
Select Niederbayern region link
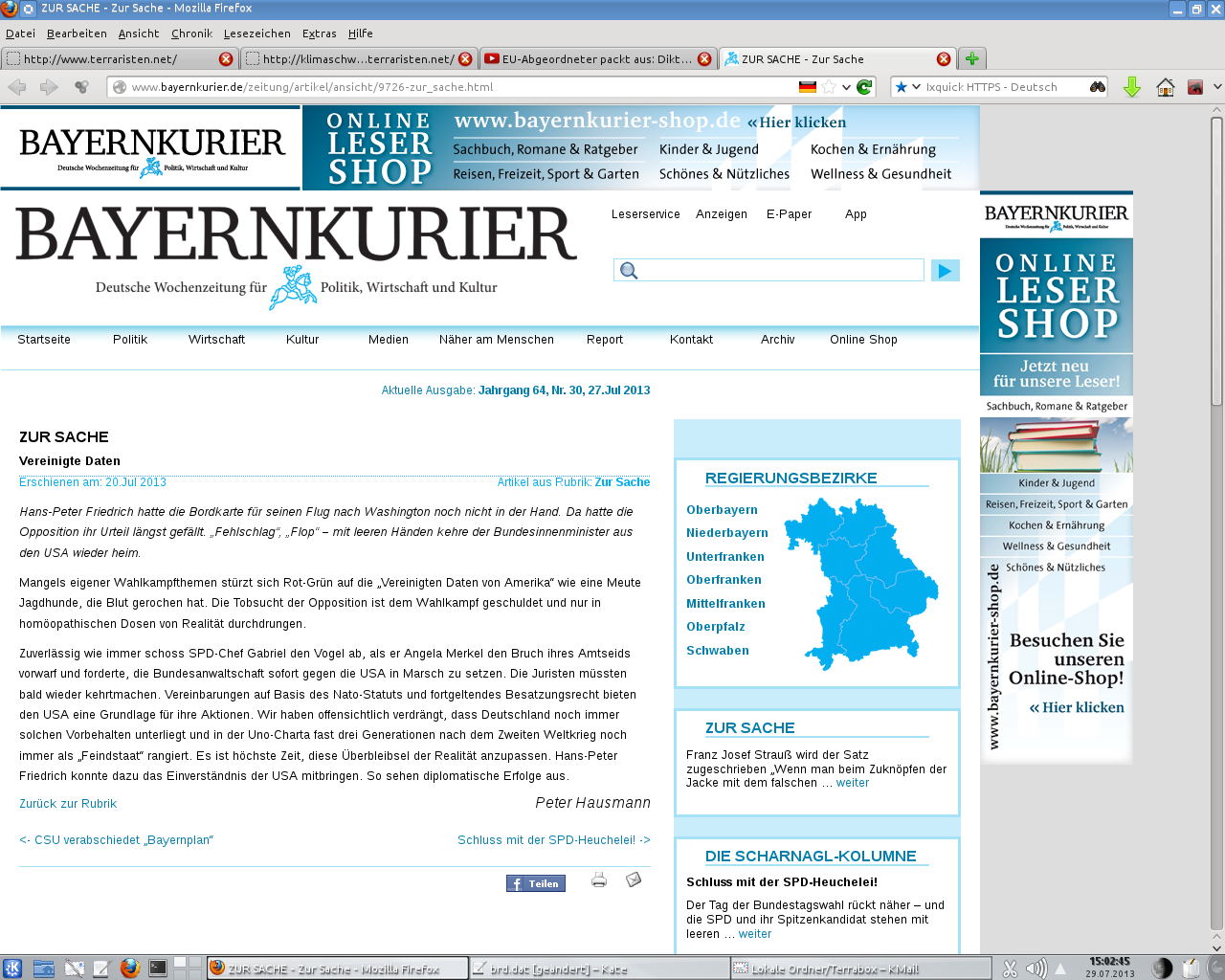coord(727,533)
